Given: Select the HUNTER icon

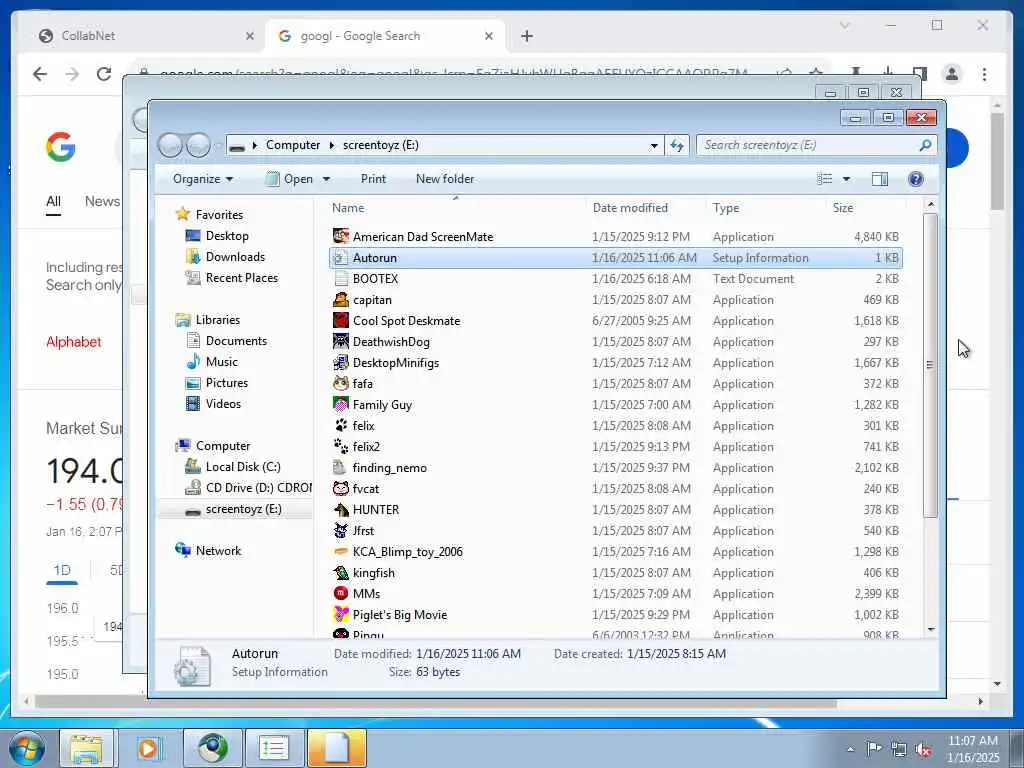Looking at the screenshot, I should (x=340, y=509).
